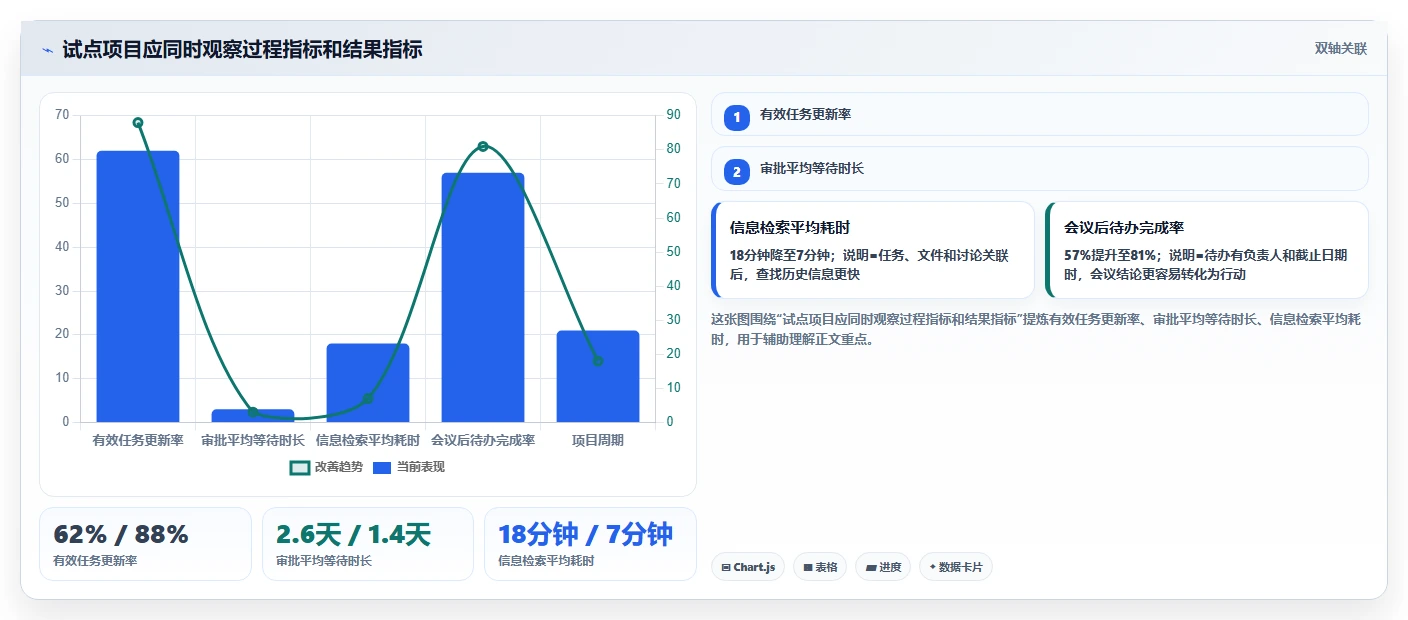Click the 2.6天 / 1.4天 stat card
This screenshot has height=620, width=1408.
[x=367, y=544]
